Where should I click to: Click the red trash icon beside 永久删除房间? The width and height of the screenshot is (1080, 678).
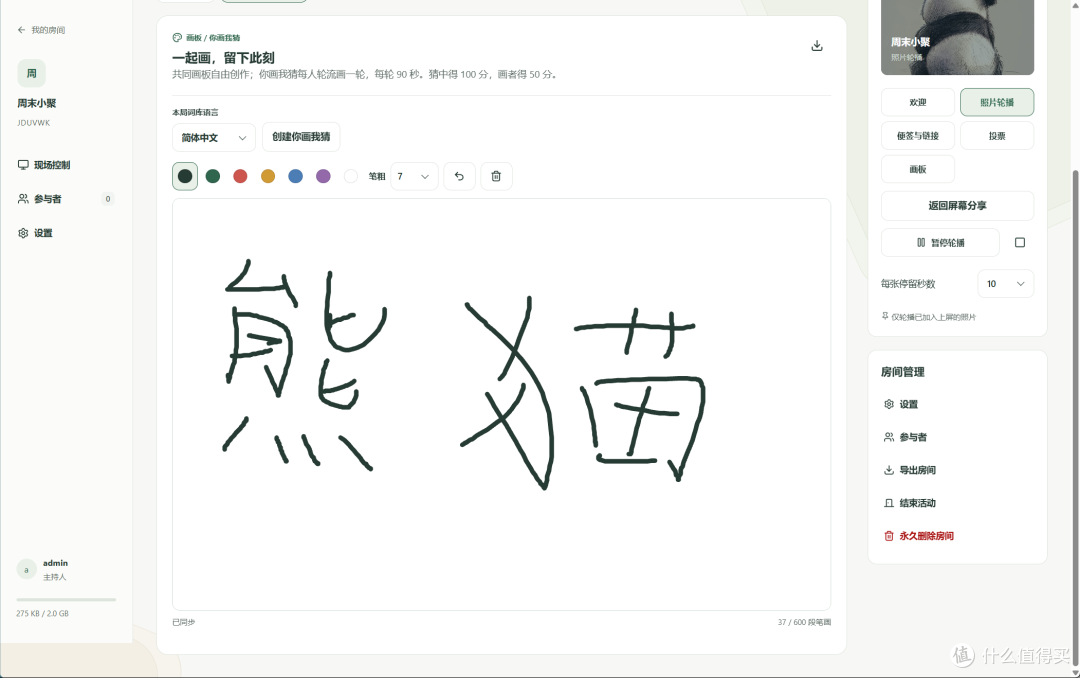(889, 536)
